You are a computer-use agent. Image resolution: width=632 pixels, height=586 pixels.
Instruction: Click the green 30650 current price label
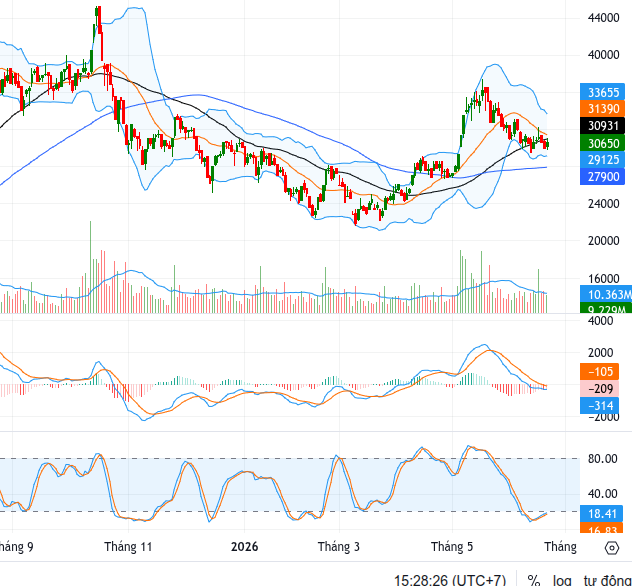(x=602, y=143)
